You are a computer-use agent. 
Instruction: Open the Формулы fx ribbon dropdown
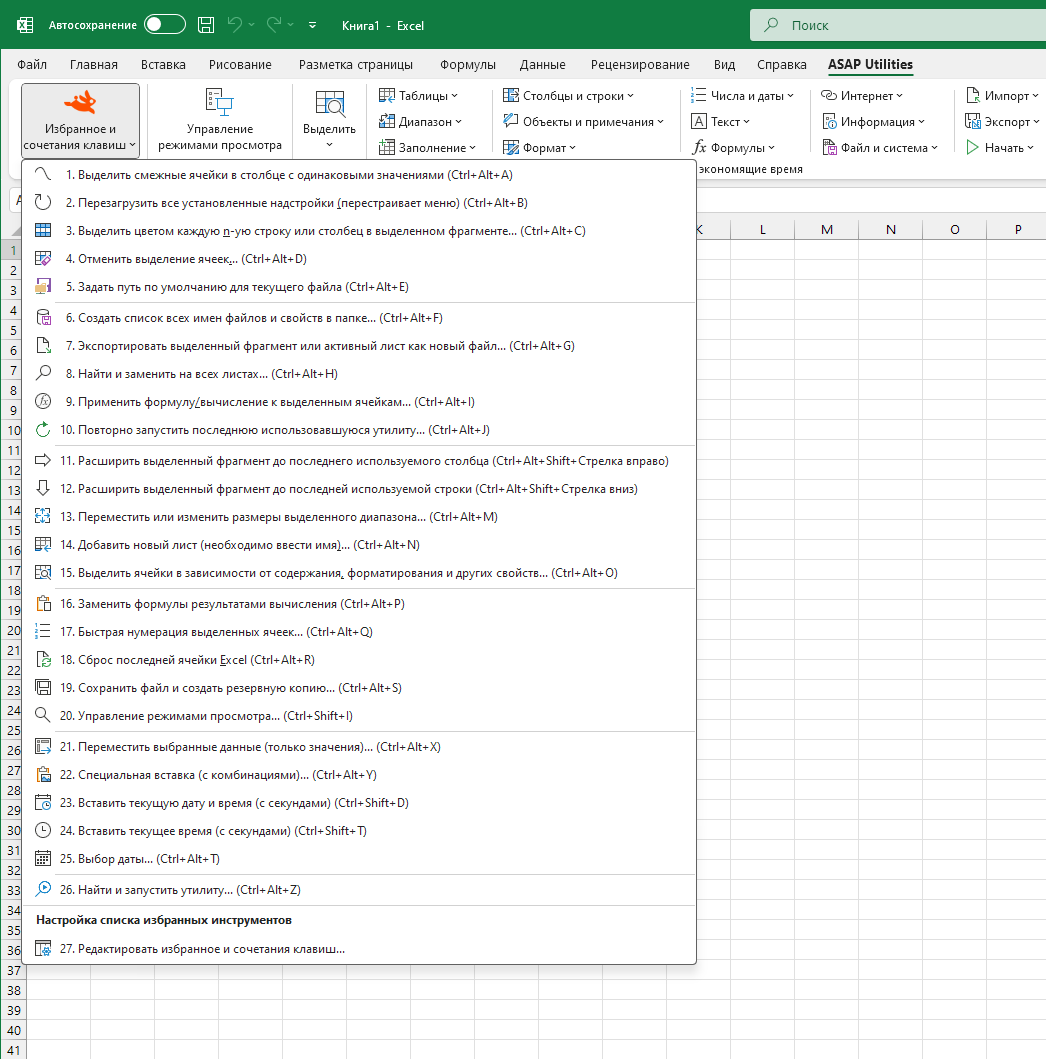click(x=733, y=147)
